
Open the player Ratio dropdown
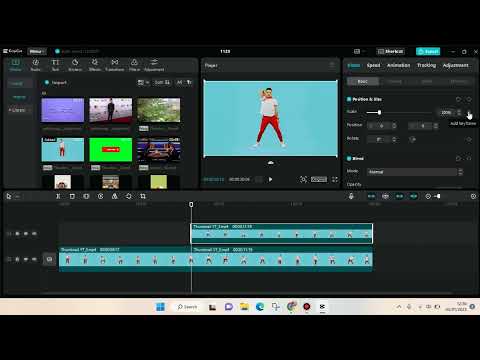[319, 179]
